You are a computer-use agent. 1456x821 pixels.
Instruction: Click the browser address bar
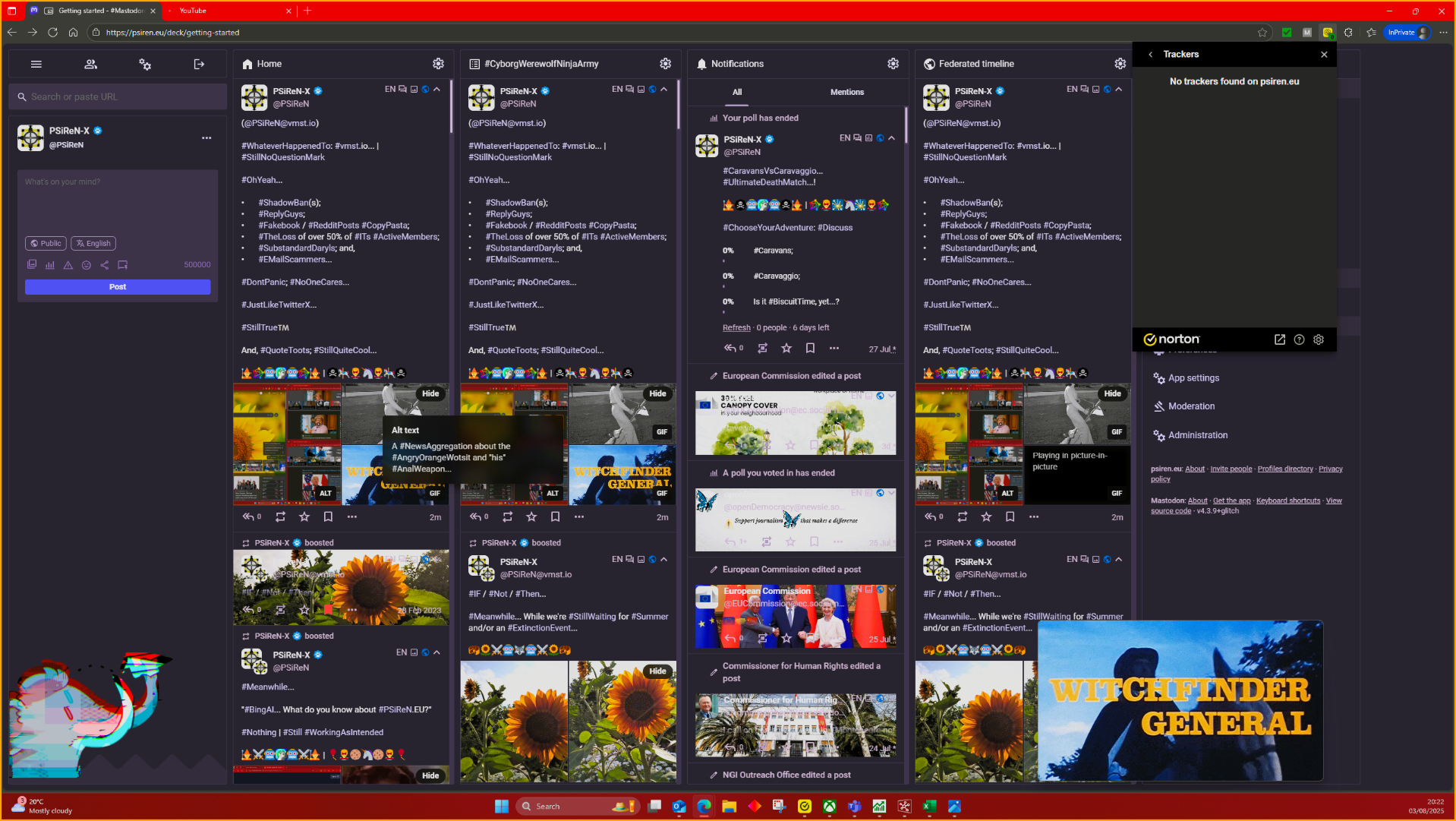668,33
